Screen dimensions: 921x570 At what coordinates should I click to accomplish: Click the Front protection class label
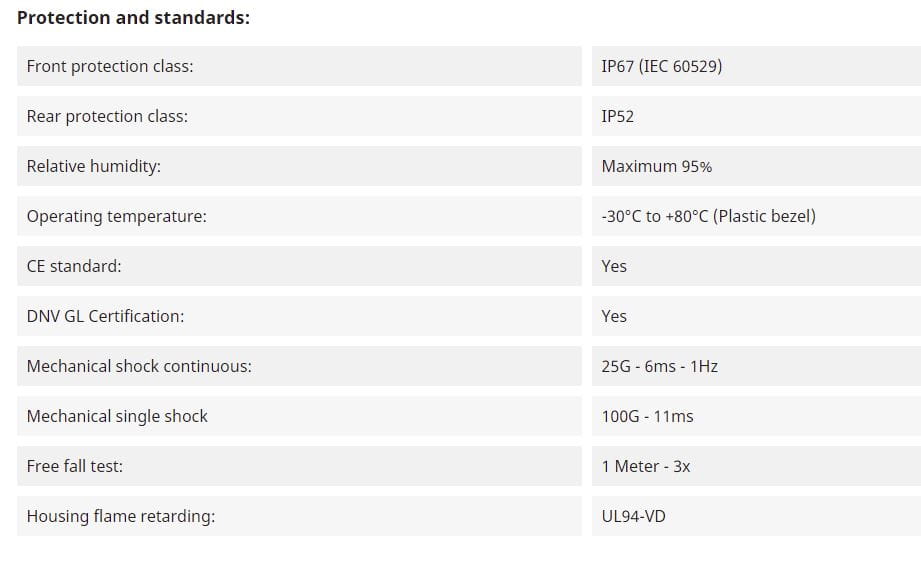click(110, 66)
